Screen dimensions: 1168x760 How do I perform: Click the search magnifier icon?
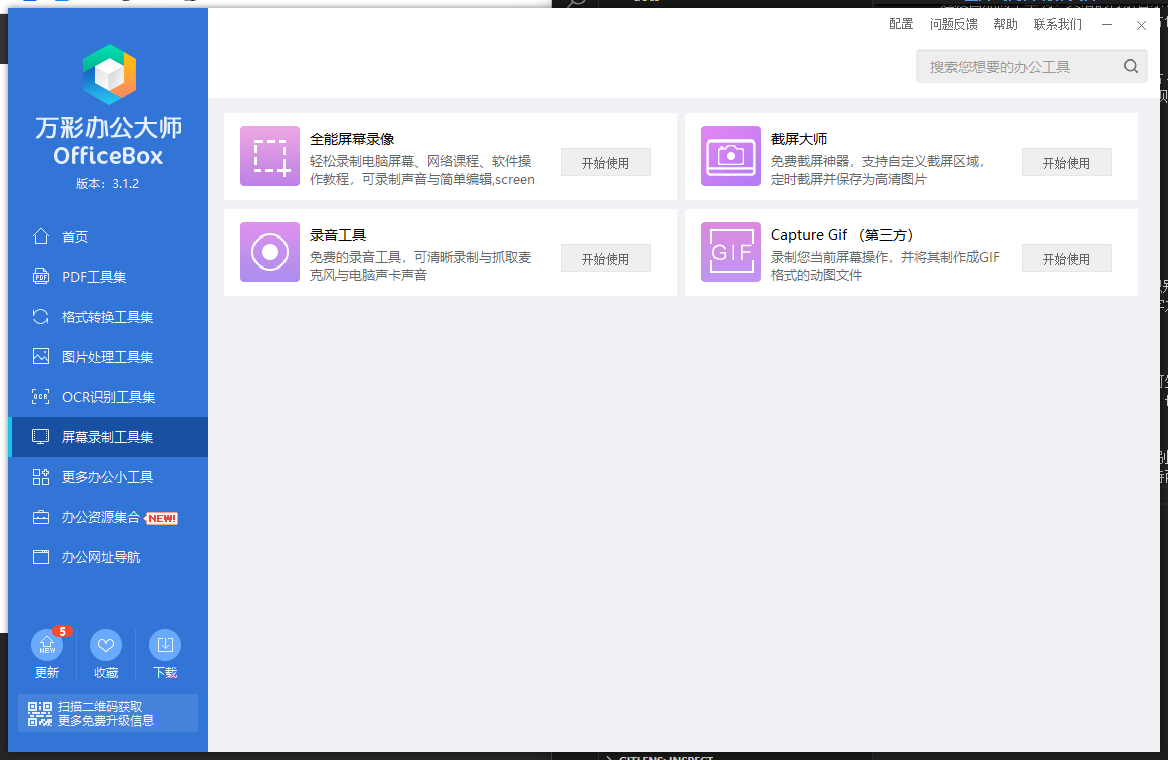click(1131, 66)
